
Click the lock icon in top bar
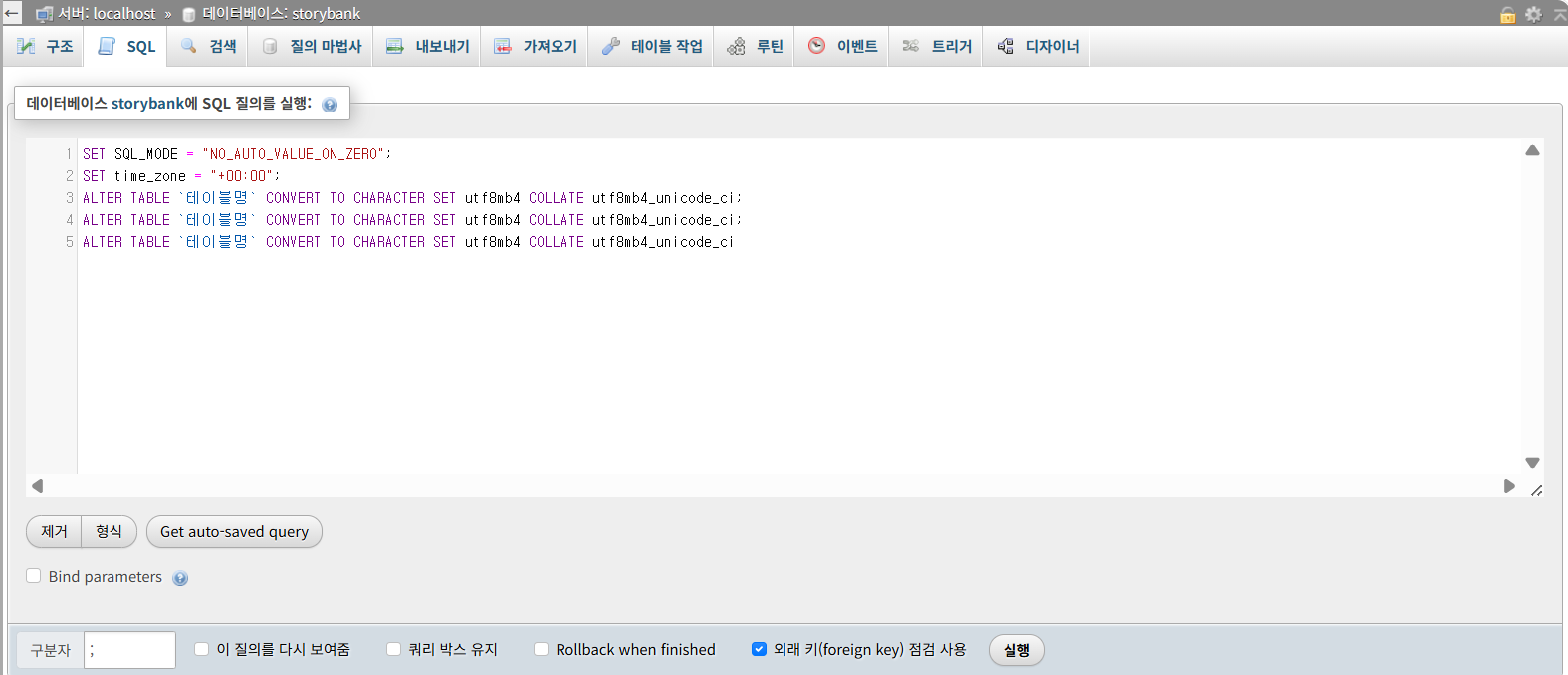(1508, 14)
